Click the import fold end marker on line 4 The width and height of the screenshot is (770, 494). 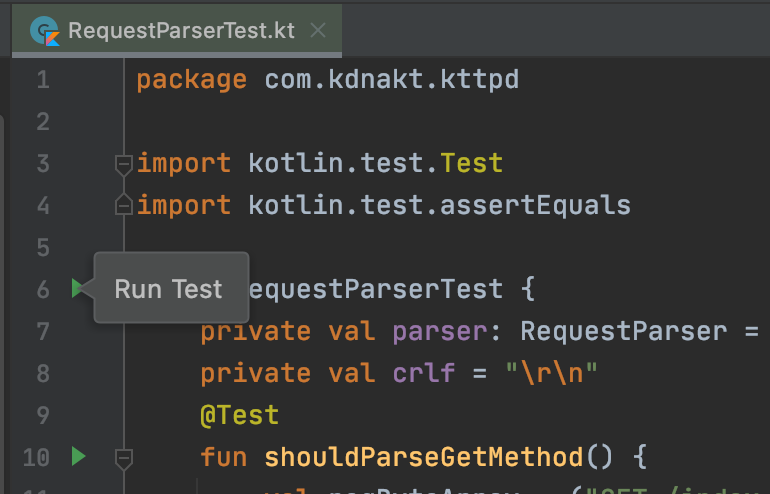point(124,204)
